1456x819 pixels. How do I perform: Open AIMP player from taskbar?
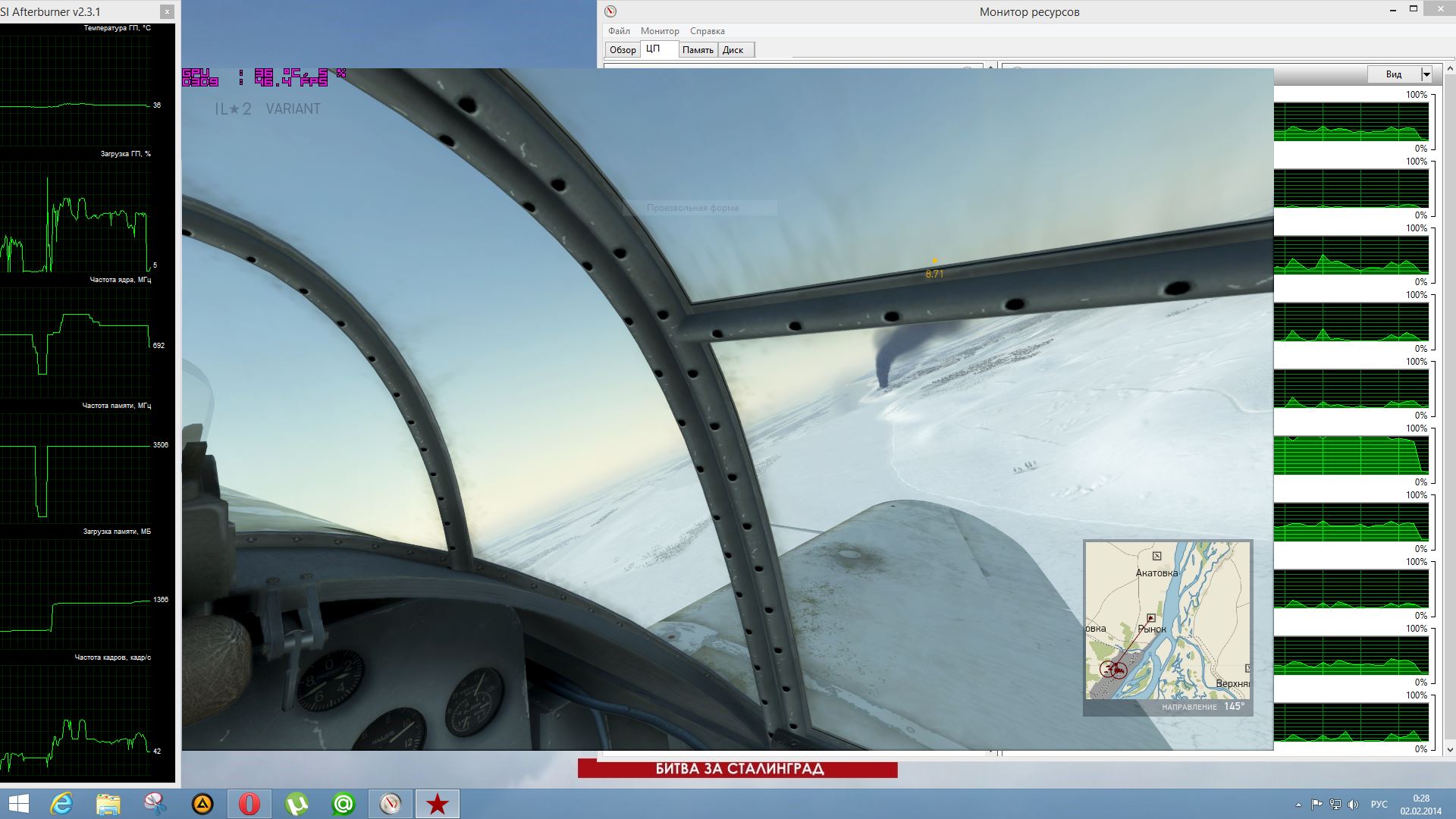tap(202, 804)
